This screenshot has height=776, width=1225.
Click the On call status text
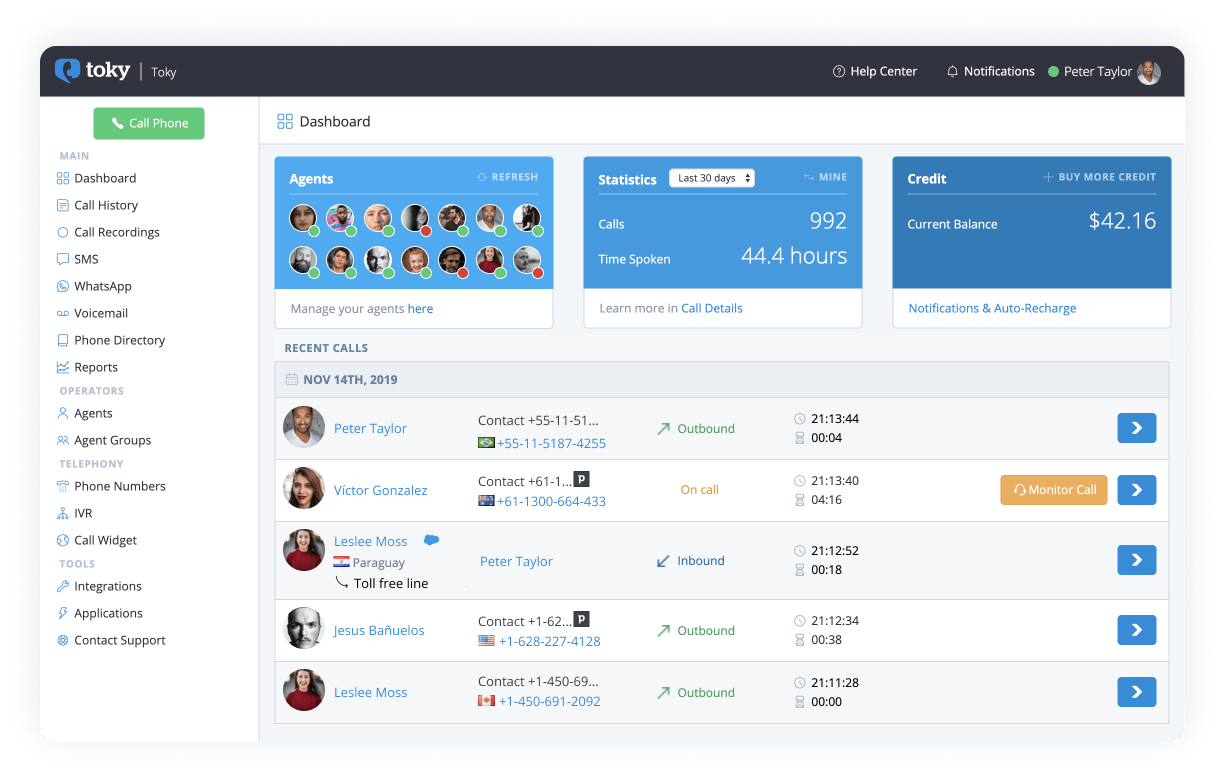pos(700,490)
